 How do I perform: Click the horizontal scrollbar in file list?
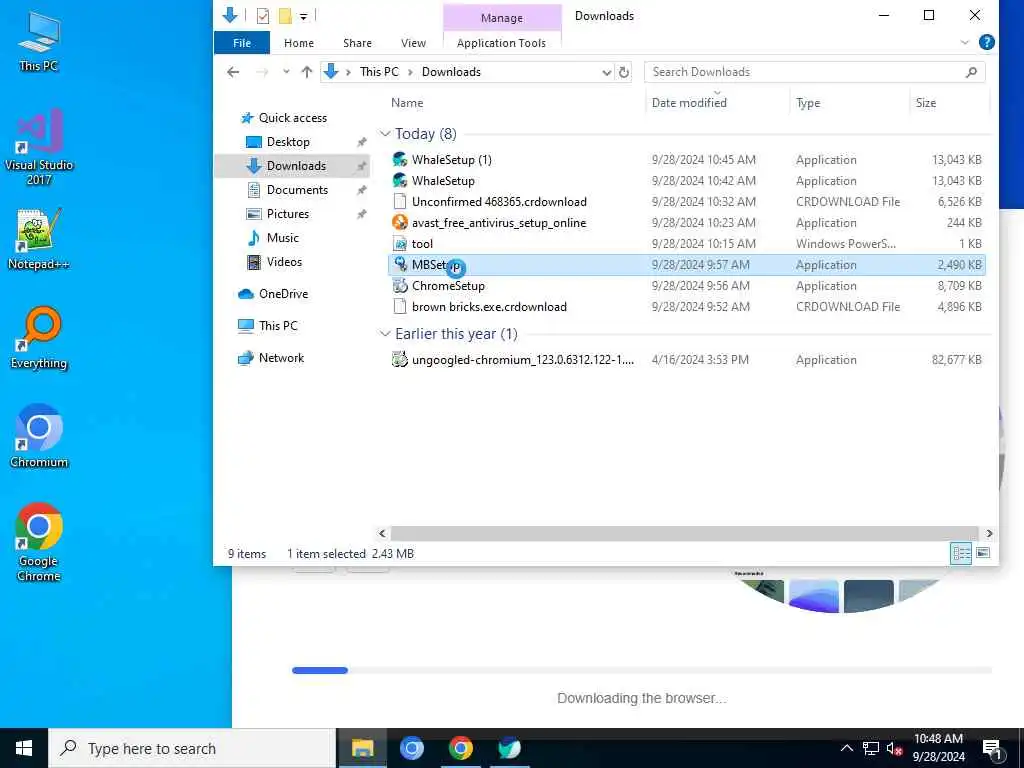click(684, 534)
